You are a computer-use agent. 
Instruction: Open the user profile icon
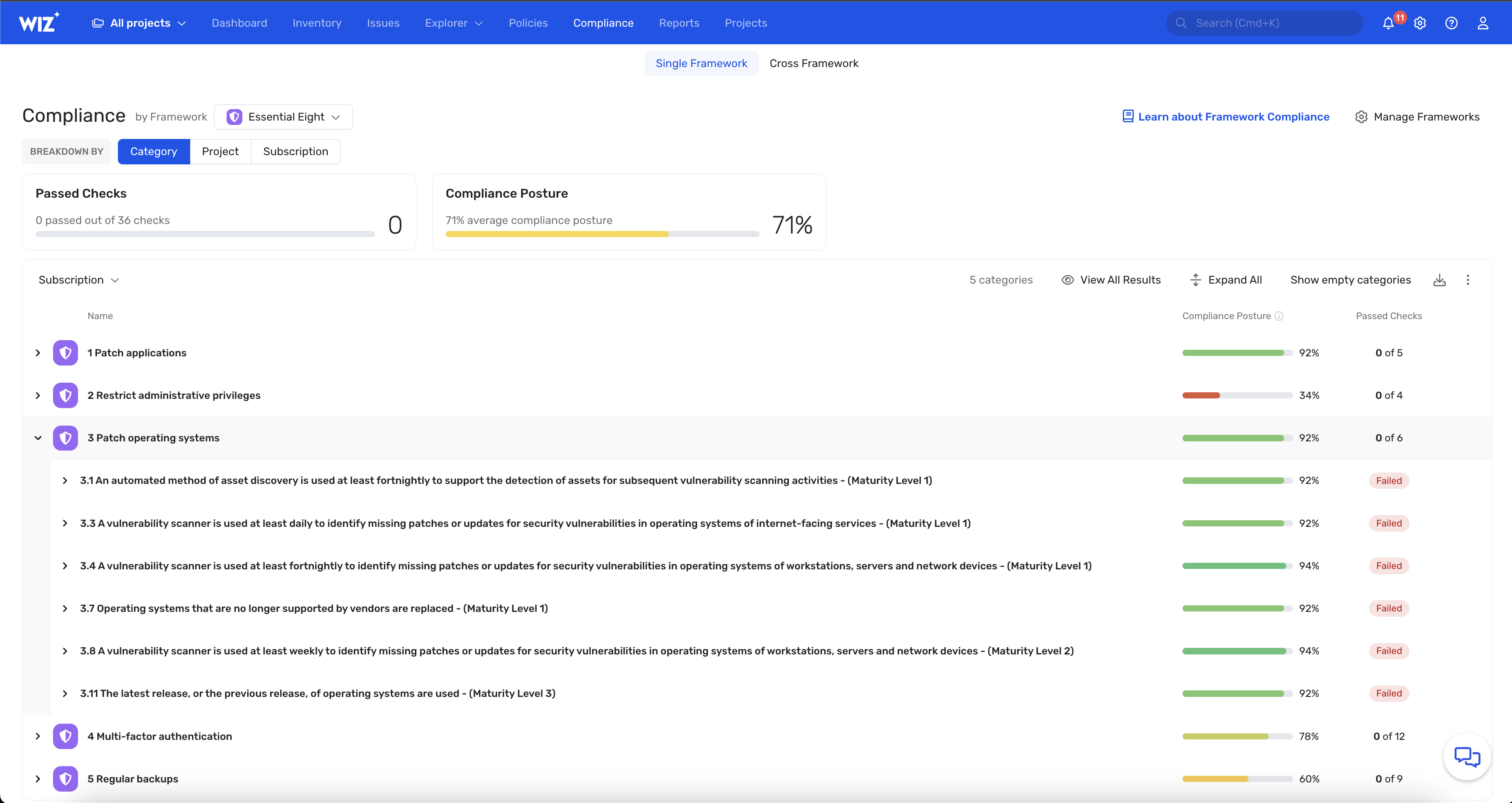point(1483,23)
